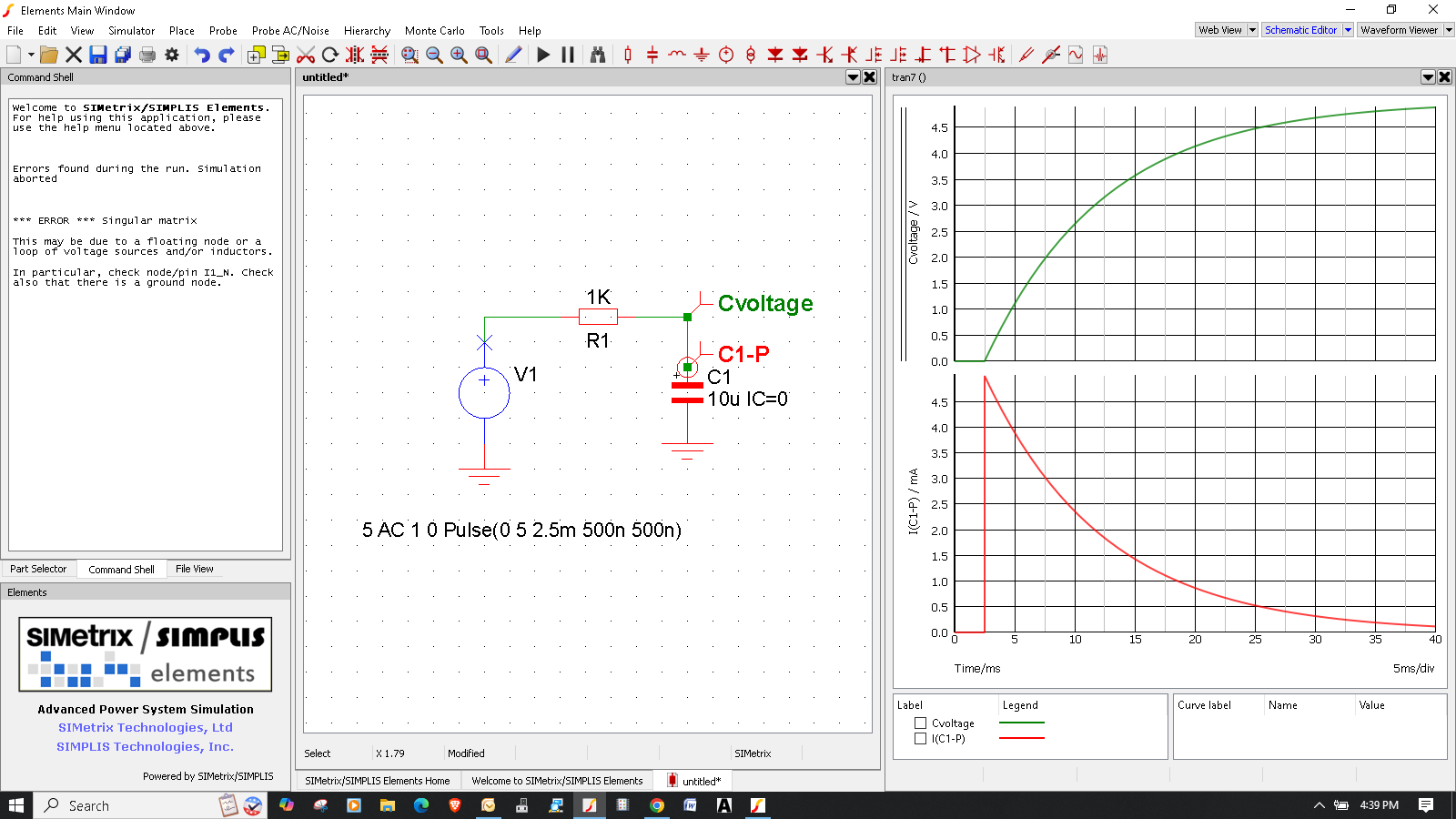This screenshot has width=1456, height=819.
Task: Rotate the selected part
Action: [330, 55]
